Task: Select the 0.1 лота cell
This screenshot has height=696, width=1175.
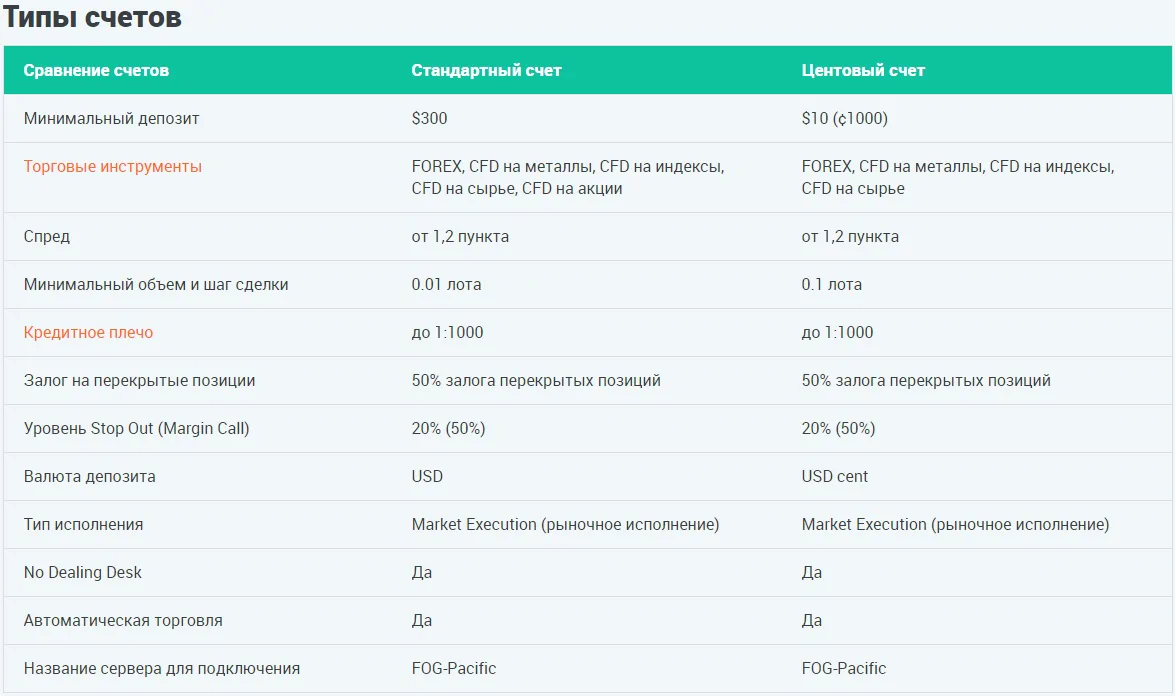Action: coord(832,285)
